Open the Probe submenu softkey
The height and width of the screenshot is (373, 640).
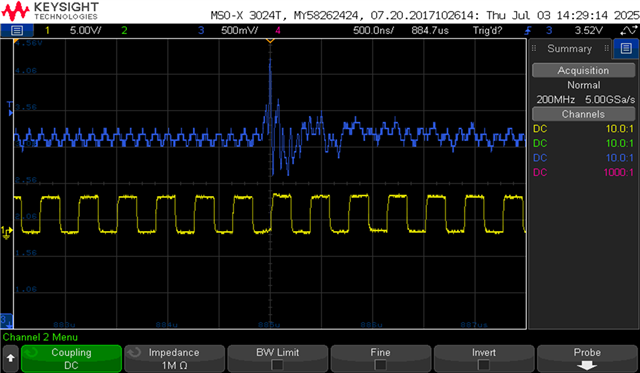click(587, 358)
